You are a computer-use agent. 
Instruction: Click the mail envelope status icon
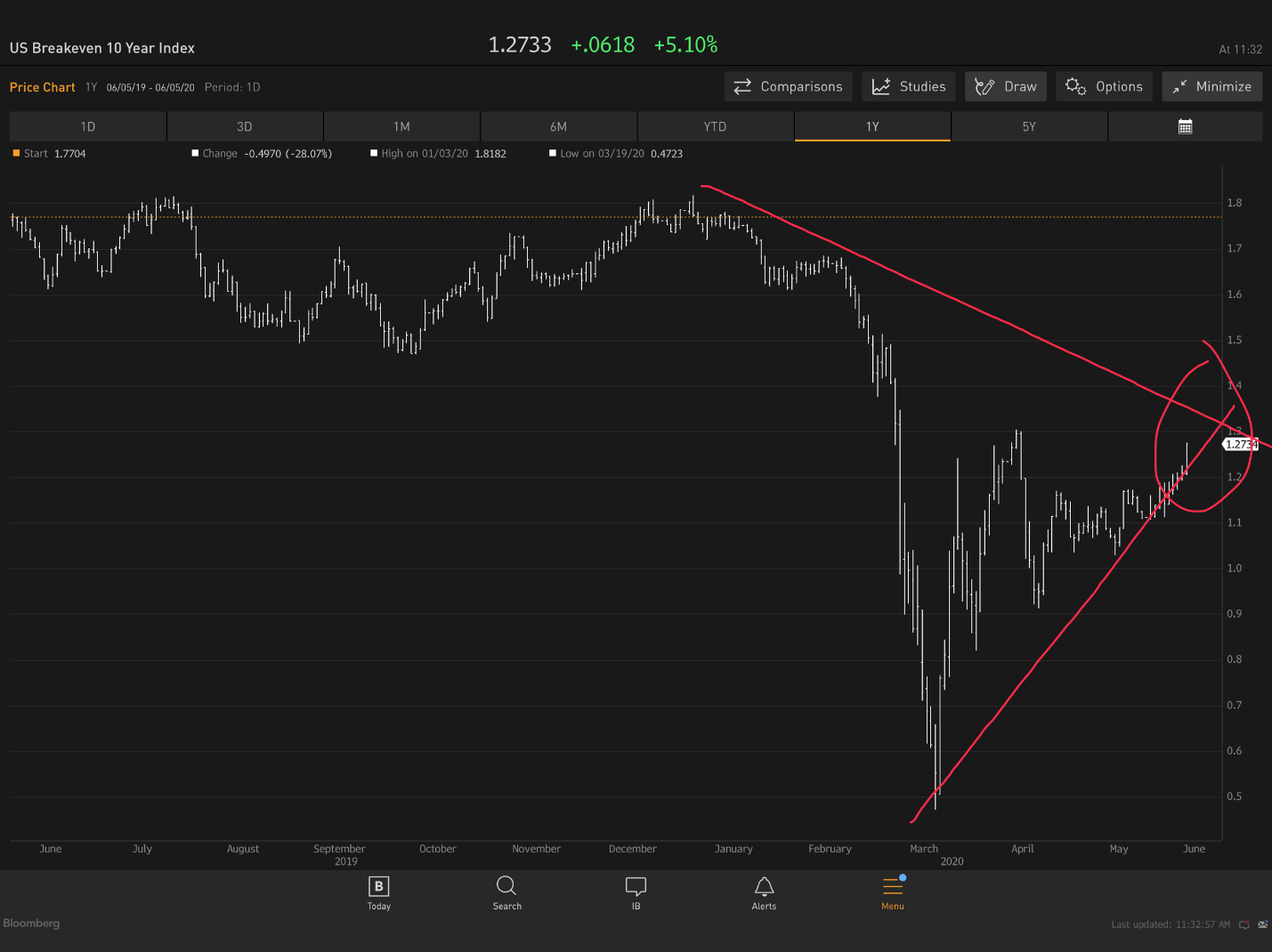pos(1262,924)
